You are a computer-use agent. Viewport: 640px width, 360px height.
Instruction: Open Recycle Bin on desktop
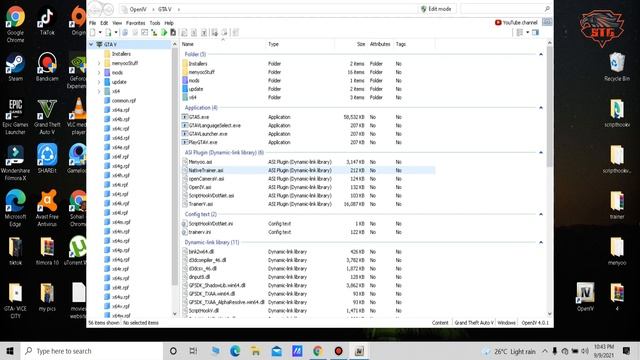(x=617, y=67)
